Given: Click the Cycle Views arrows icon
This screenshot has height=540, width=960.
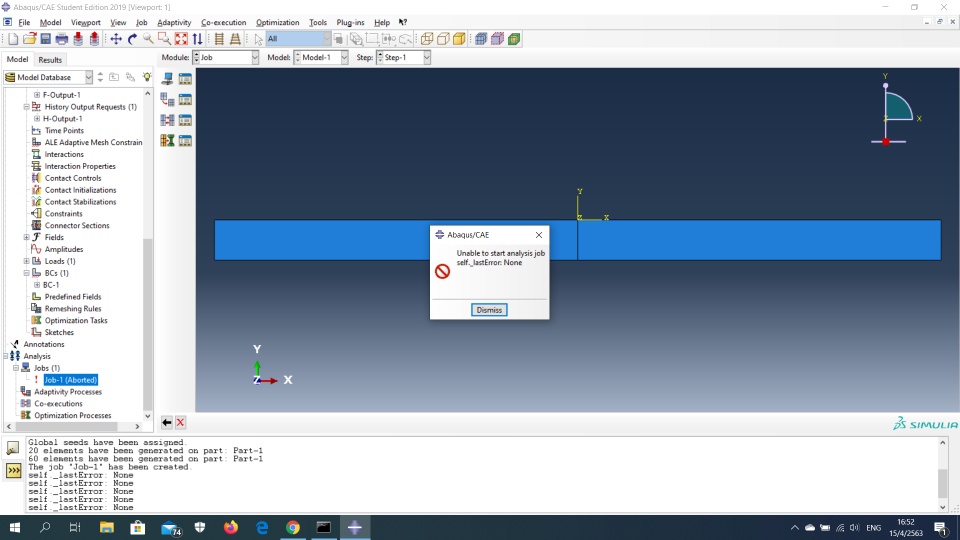Looking at the screenshot, I should [197, 39].
